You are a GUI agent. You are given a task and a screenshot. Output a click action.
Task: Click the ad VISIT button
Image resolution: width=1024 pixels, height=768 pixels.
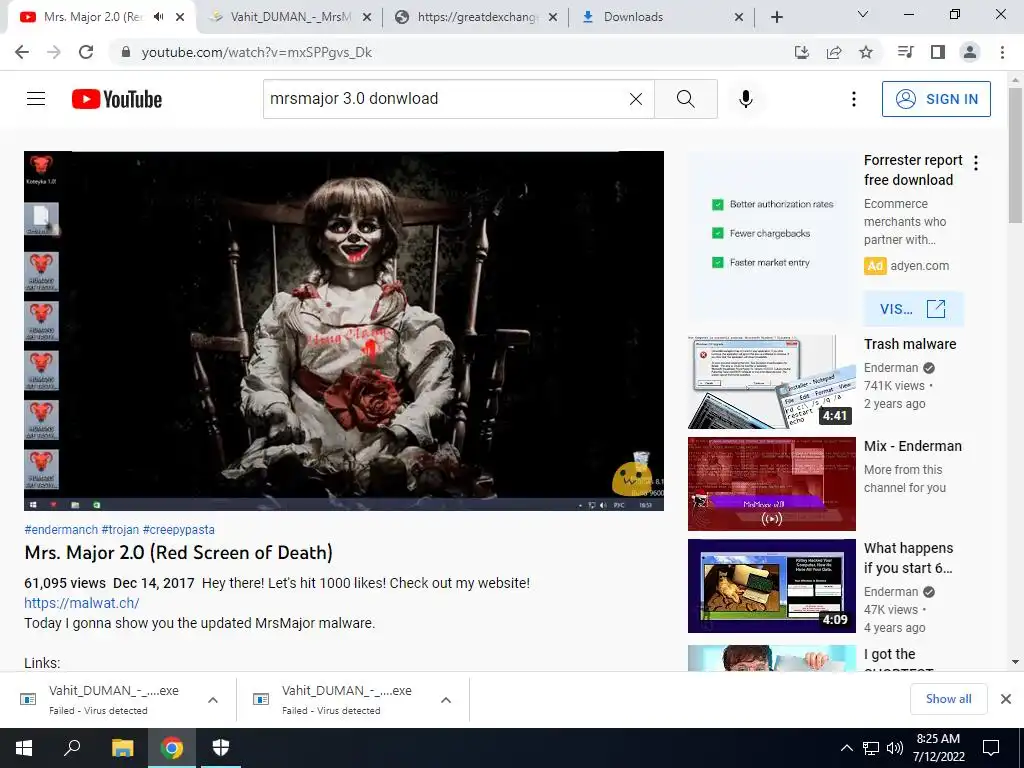tap(913, 309)
